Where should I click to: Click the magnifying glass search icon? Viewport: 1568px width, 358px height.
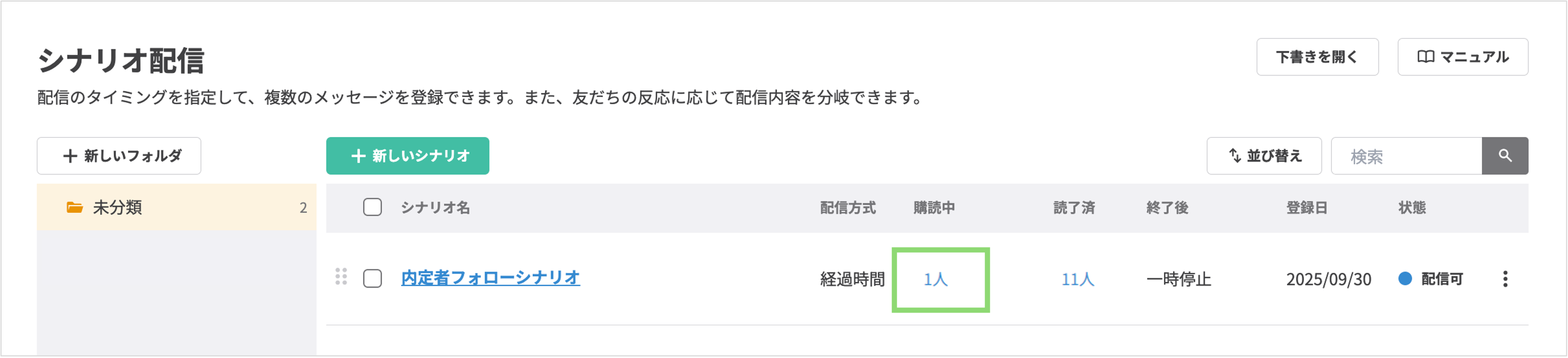tap(1504, 156)
